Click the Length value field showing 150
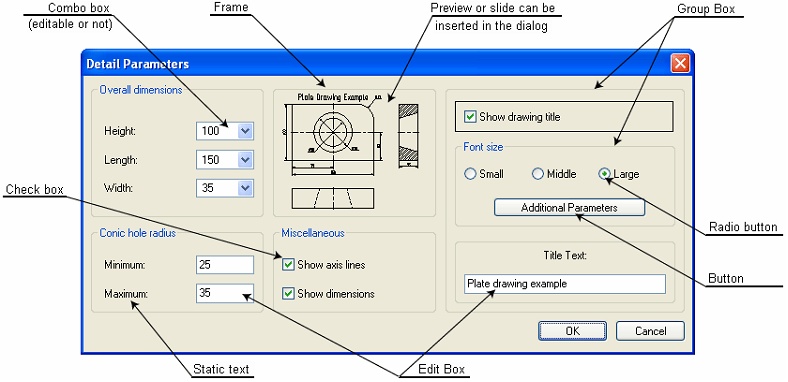 [x=217, y=160]
